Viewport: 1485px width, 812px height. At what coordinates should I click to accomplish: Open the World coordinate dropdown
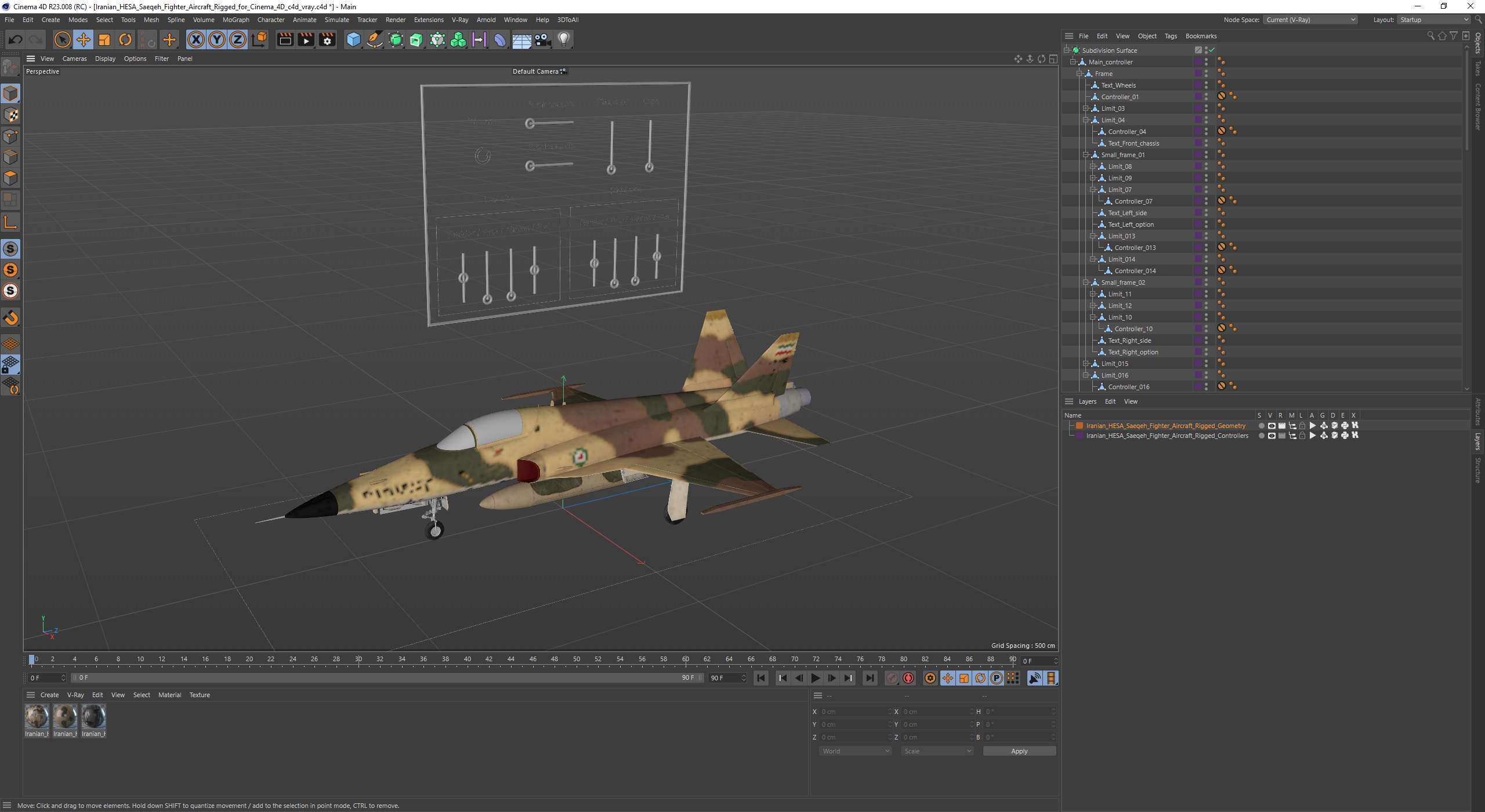pos(855,751)
